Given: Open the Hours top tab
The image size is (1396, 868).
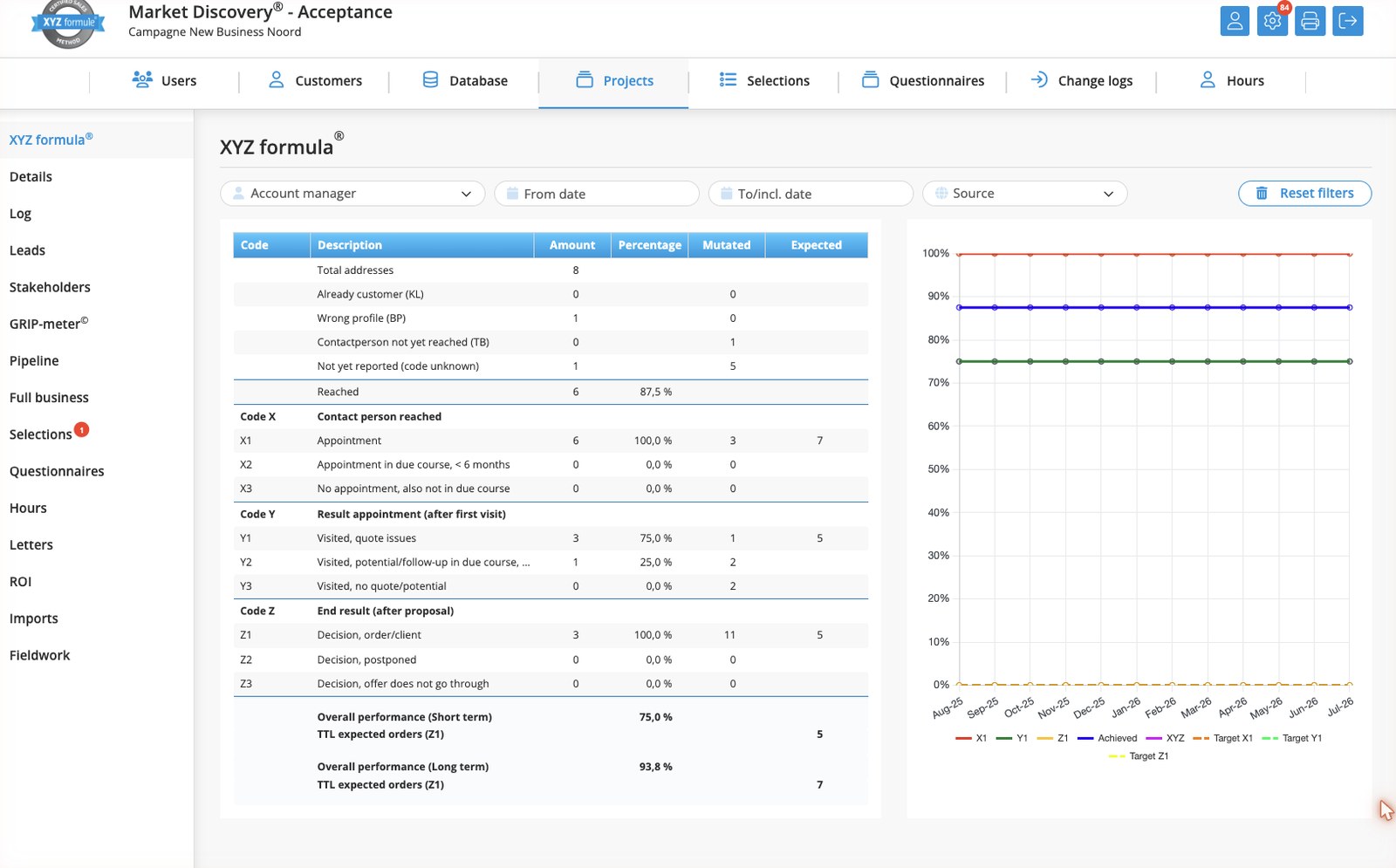Looking at the screenshot, I should tap(1231, 80).
